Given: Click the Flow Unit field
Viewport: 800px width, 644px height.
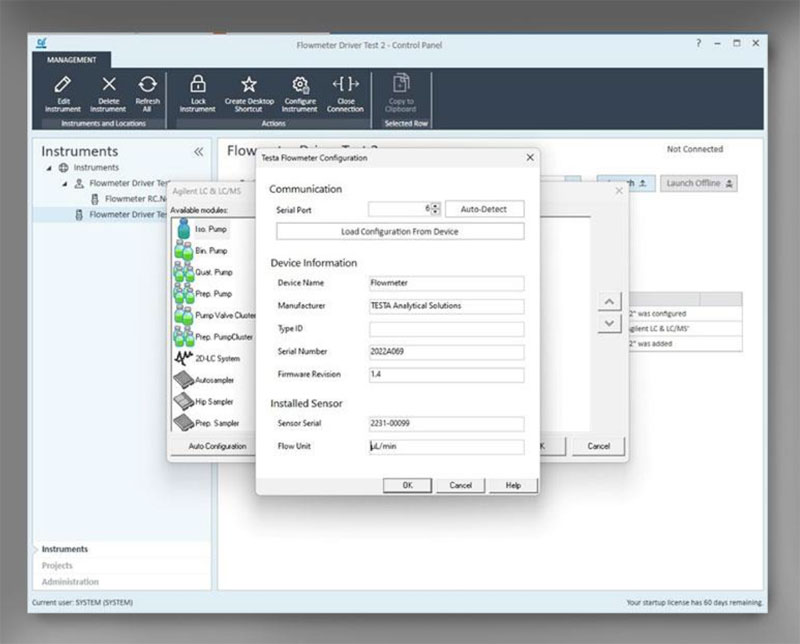Looking at the screenshot, I should click(446, 447).
